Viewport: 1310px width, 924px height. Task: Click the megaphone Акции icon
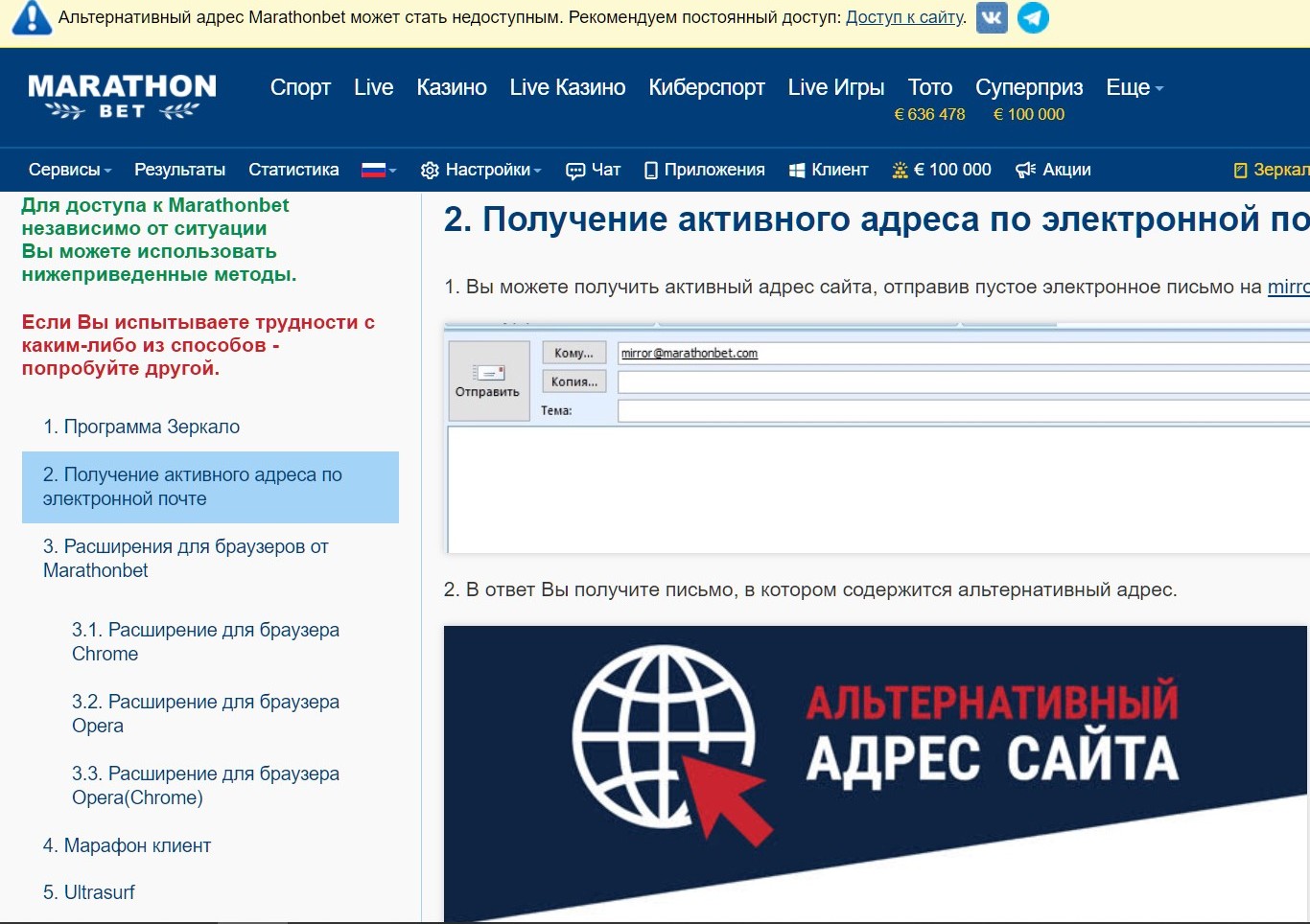coord(1025,171)
